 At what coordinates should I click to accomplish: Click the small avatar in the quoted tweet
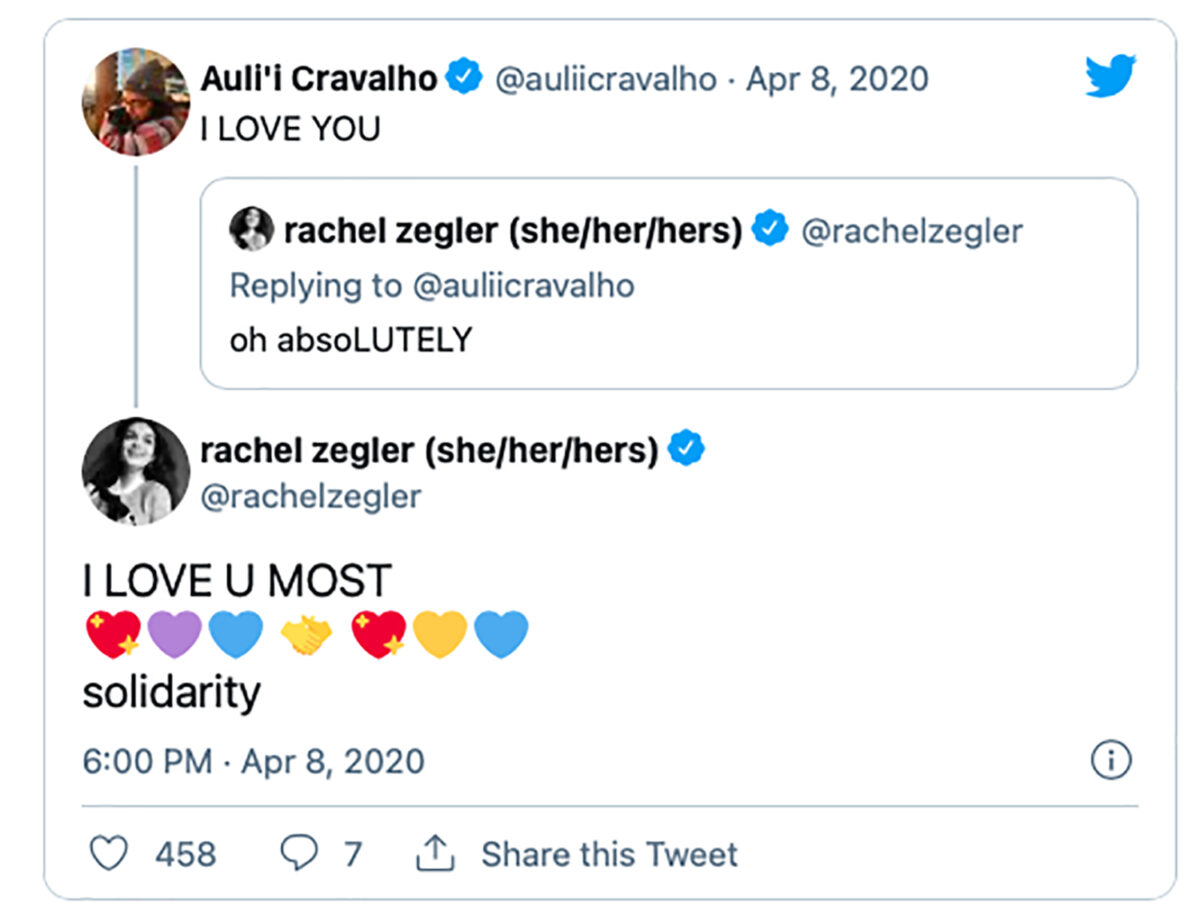[x=252, y=228]
